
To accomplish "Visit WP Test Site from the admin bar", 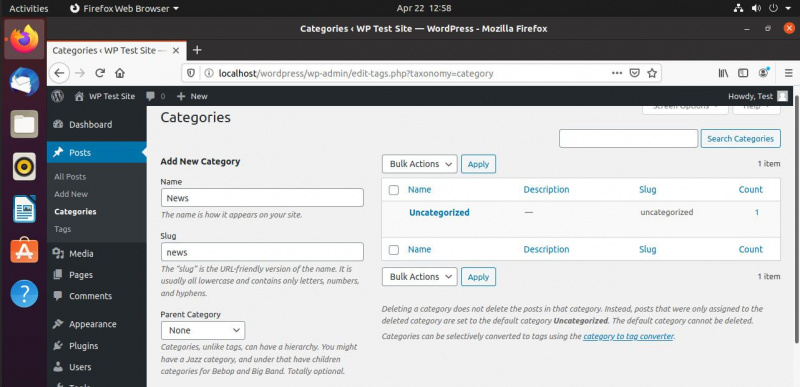I will (x=105, y=96).
